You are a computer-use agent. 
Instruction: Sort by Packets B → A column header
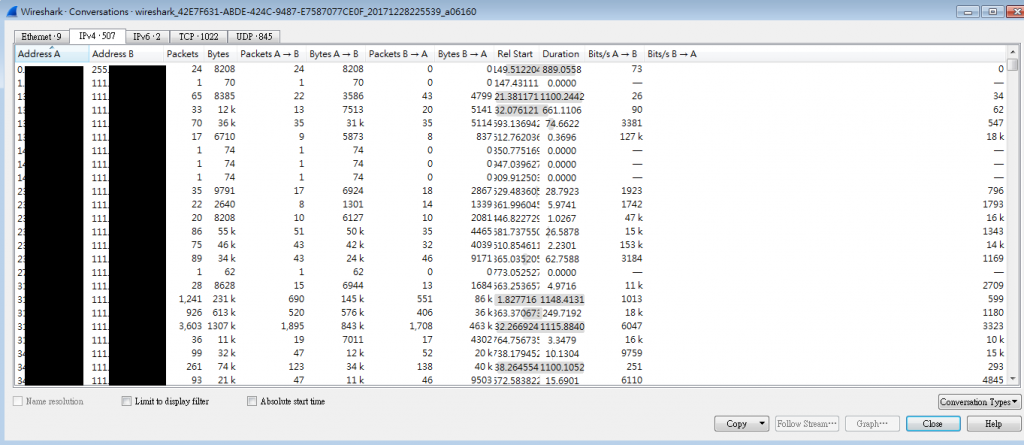tap(399, 54)
